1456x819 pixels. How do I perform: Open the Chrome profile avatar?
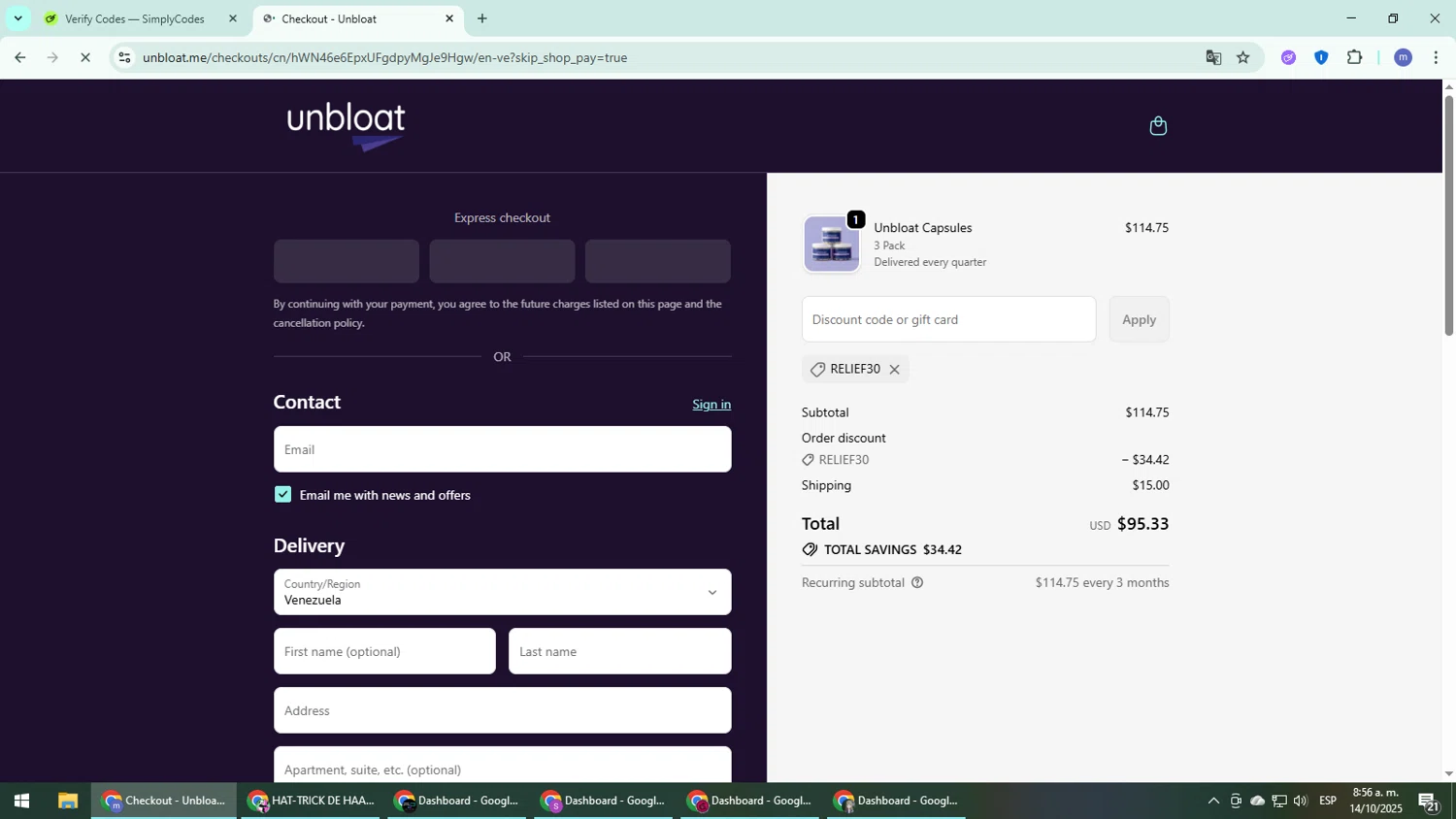click(1403, 57)
